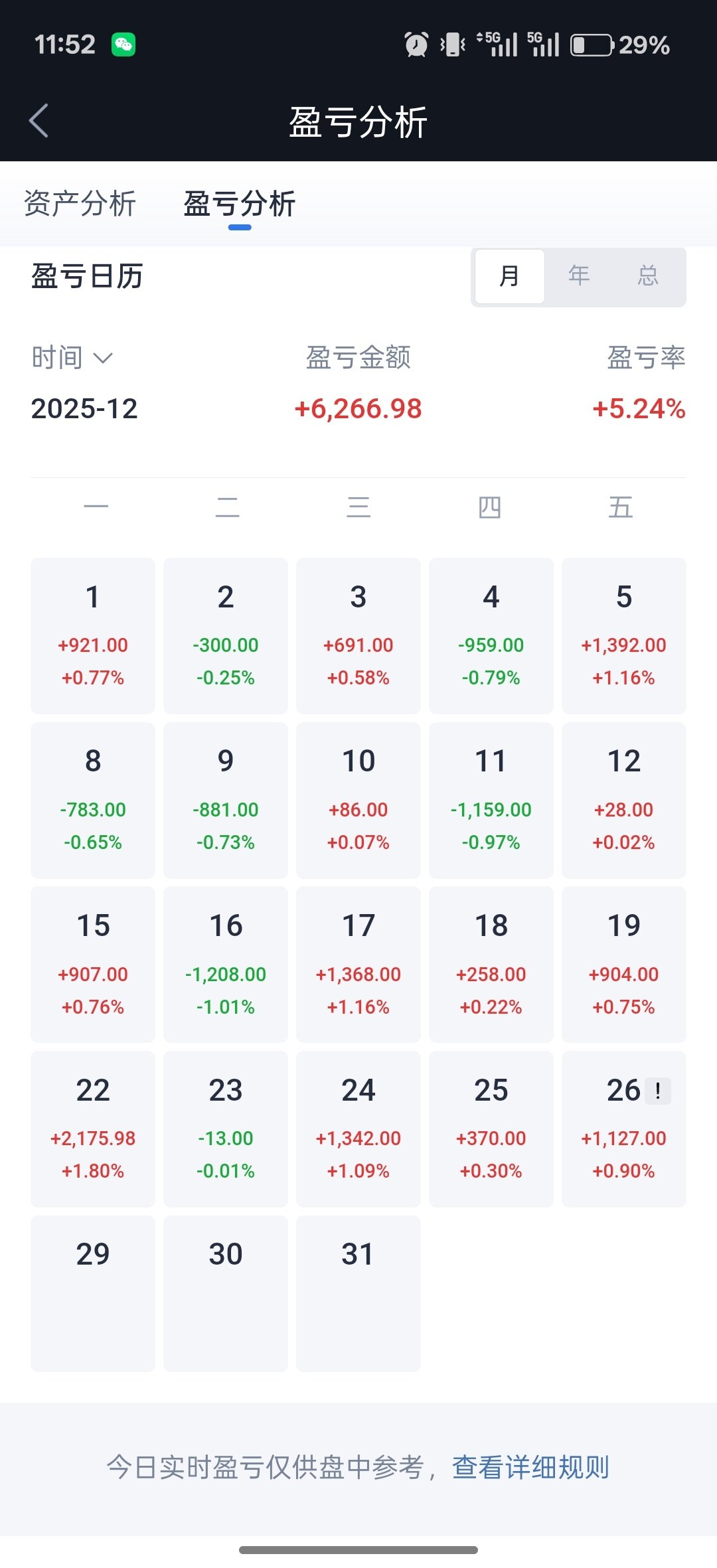Open the 查看详细规则 link
The image size is (717, 1568).
coord(530,1467)
